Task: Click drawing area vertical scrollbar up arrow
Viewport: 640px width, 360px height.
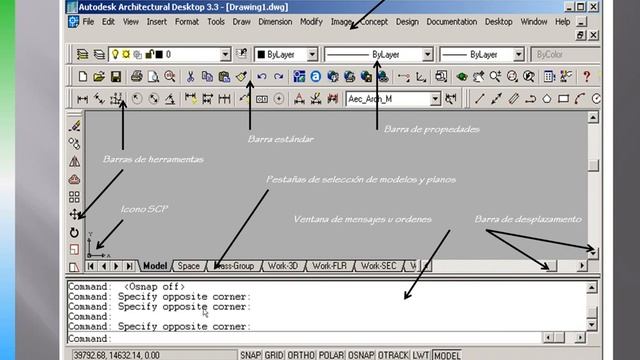Action: pyautogui.click(x=593, y=118)
